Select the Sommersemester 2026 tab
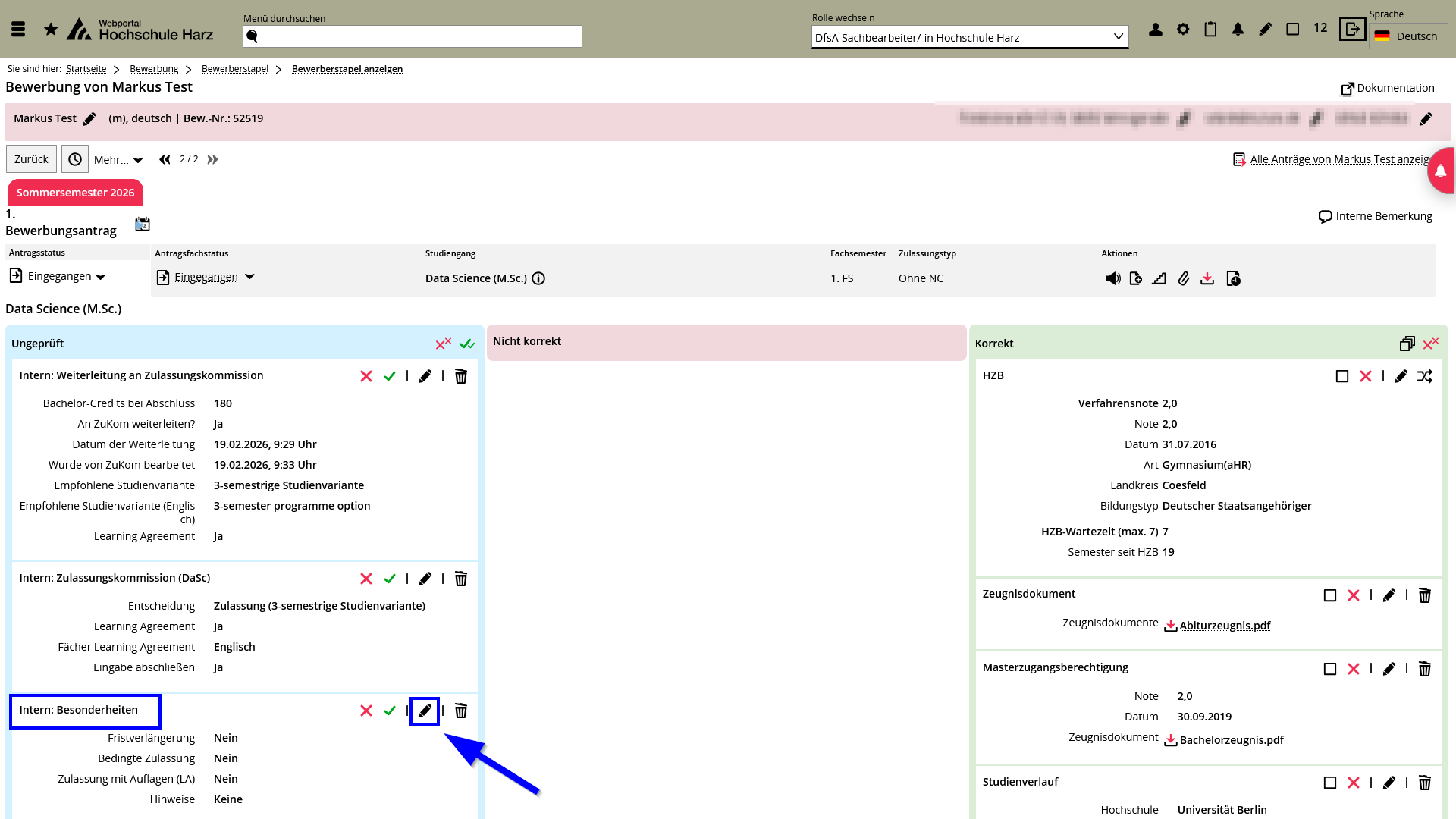Screen dimensions: 1456x819 tap(75, 193)
